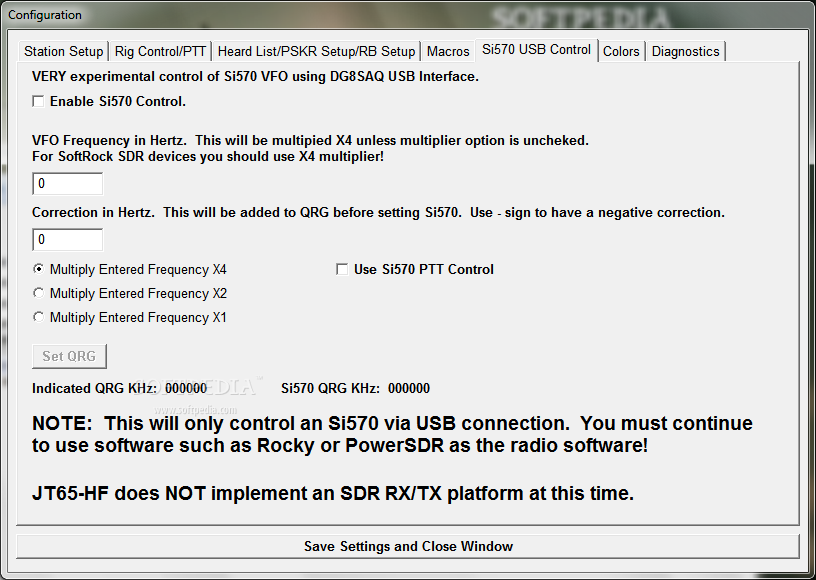The height and width of the screenshot is (580, 816).
Task: Click the Set QRG button
Action: 69,356
